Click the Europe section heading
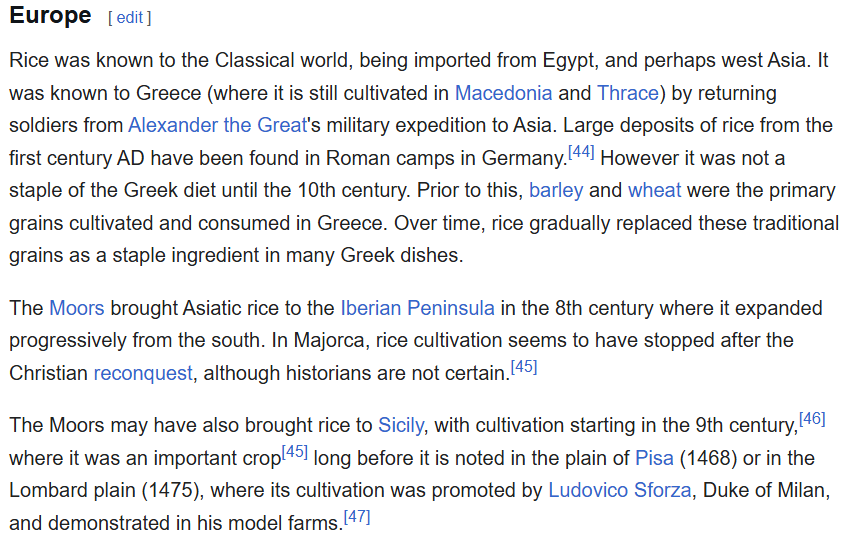Screen dimensions: 857x551 point(50,15)
